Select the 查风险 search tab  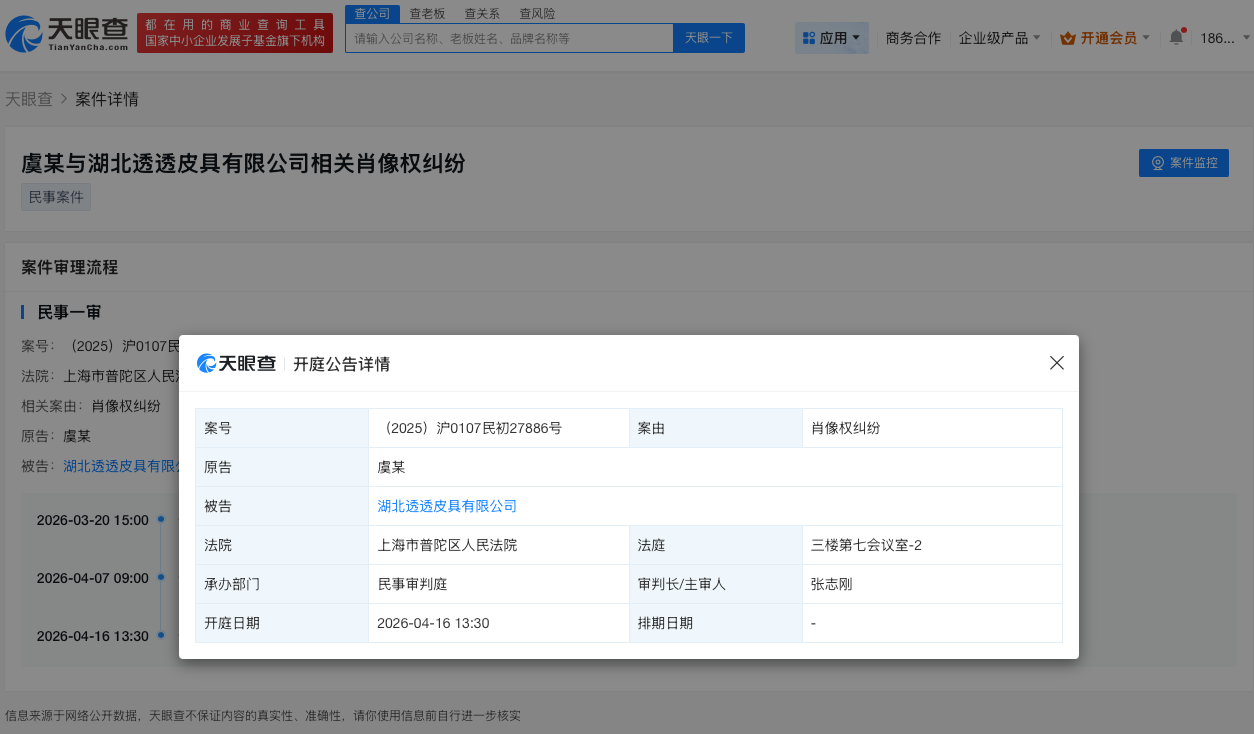tap(538, 13)
